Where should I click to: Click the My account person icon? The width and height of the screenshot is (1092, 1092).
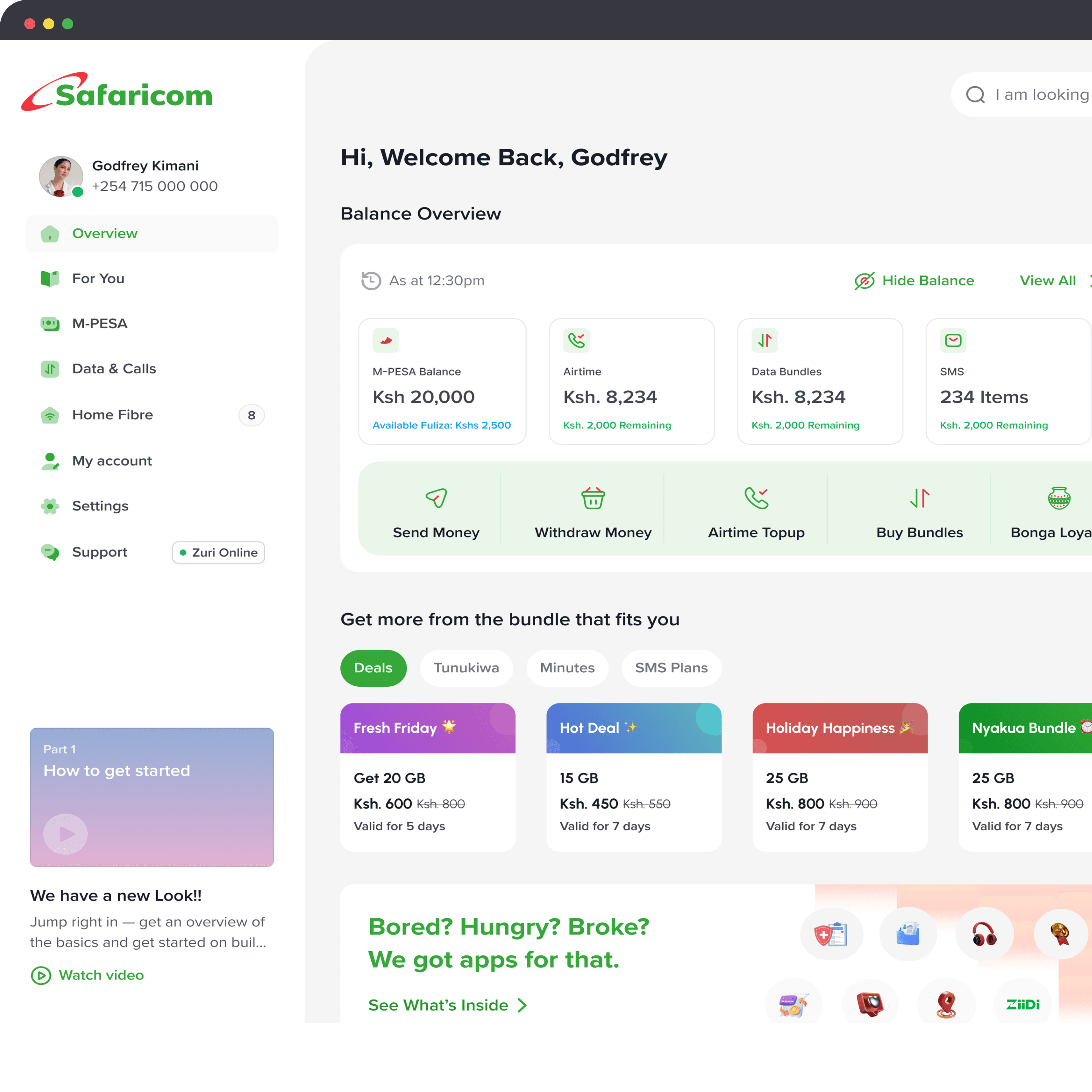[x=50, y=461]
